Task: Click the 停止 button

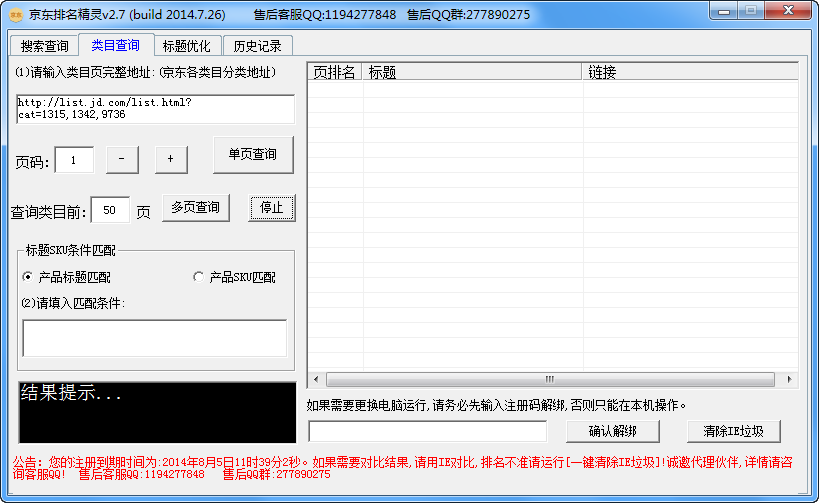Action: click(x=272, y=207)
